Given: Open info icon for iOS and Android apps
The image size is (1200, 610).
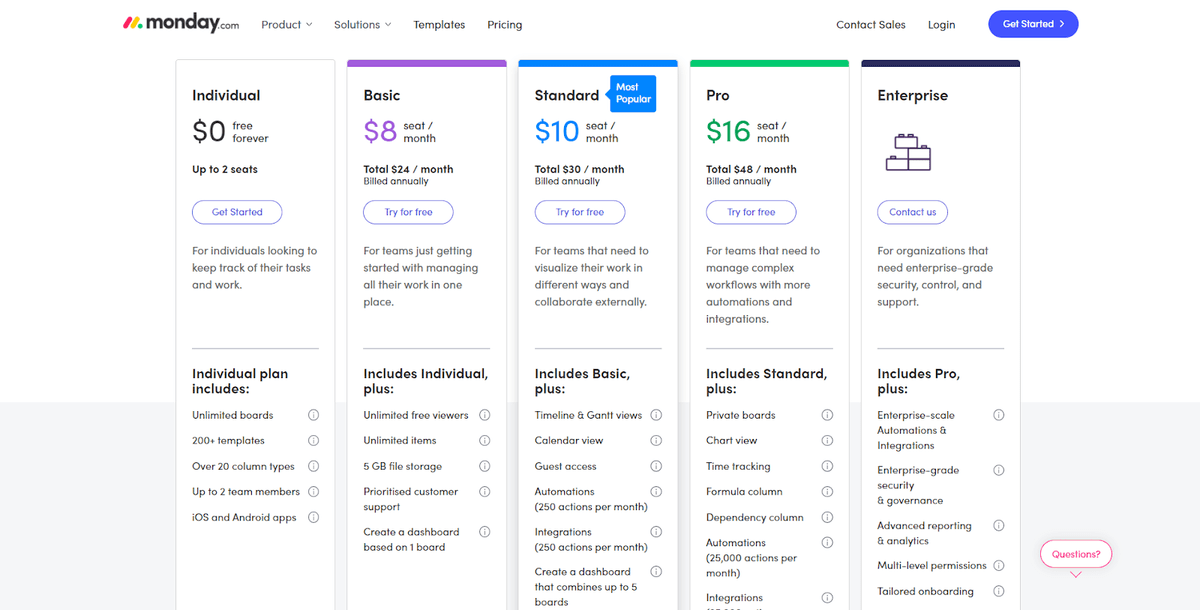Looking at the screenshot, I should tap(313, 517).
